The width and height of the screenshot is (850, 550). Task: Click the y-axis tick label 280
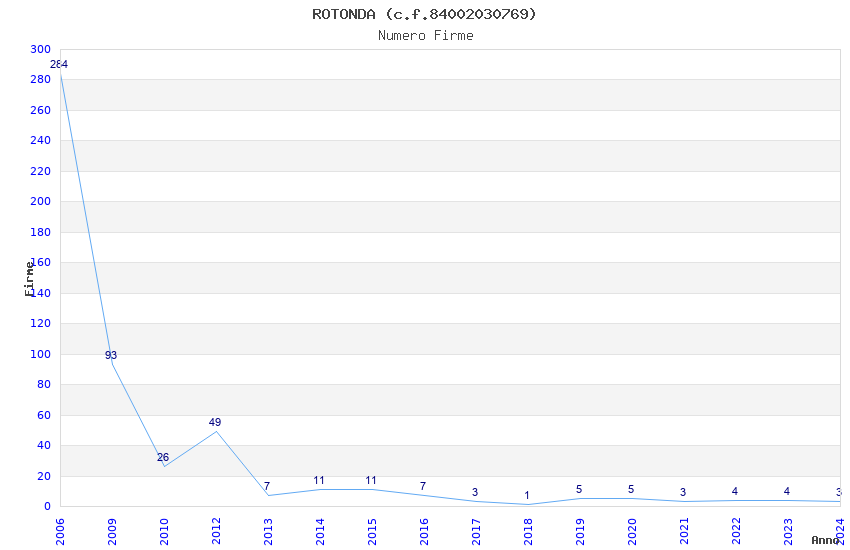coord(41,80)
